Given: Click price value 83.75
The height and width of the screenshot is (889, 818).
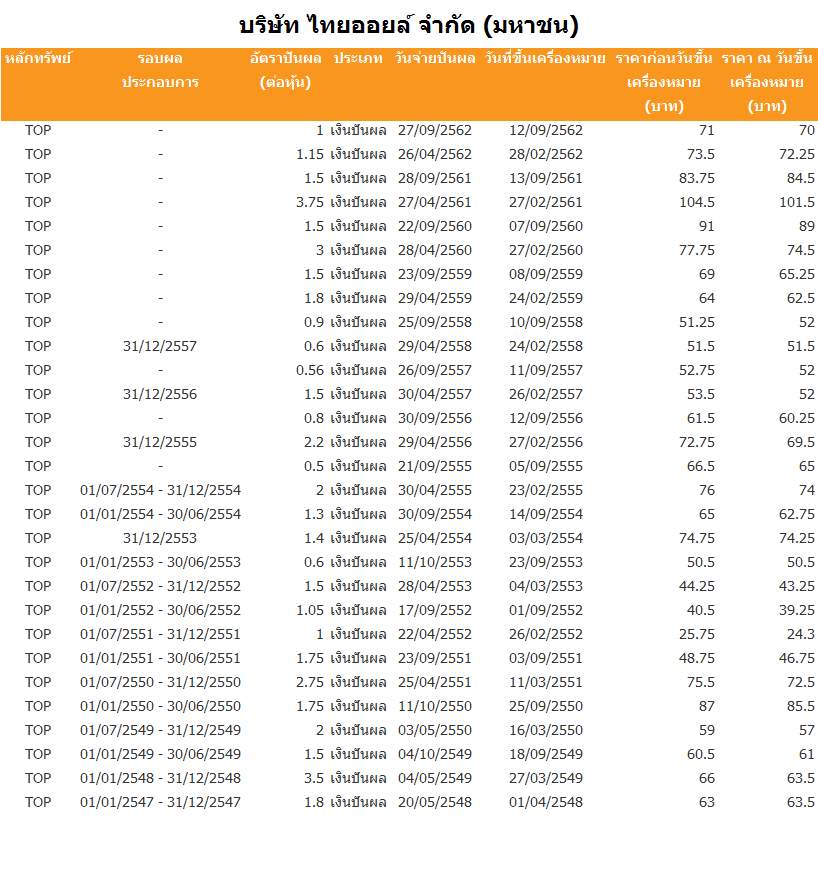Looking at the screenshot, I should point(697,178).
